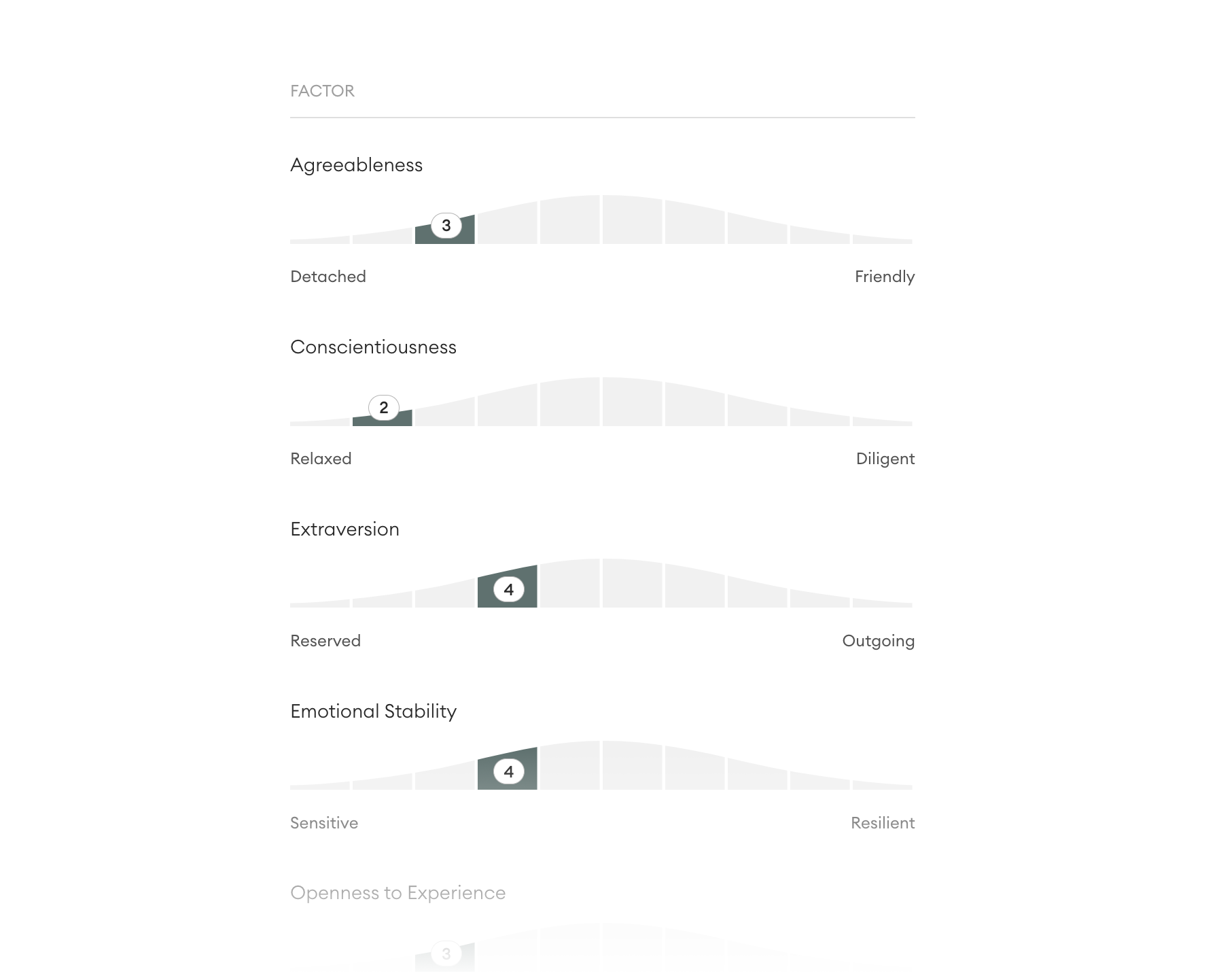This screenshot has height=980, width=1219.
Task: Click the Extraversion factor title
Action: pyautogui.click(x=344, y=529)
